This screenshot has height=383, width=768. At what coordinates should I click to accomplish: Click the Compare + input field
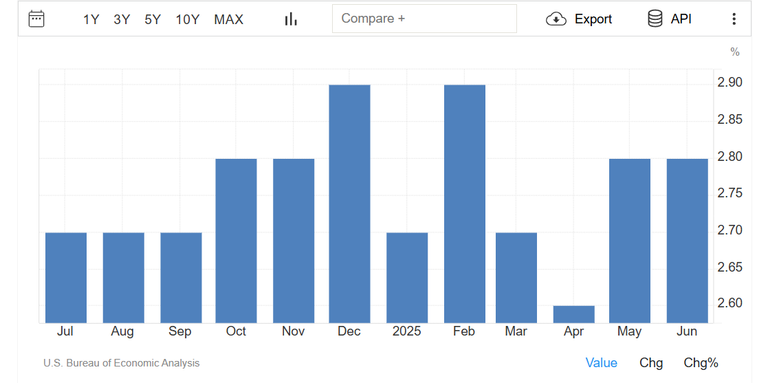click(x=424, y=19)
